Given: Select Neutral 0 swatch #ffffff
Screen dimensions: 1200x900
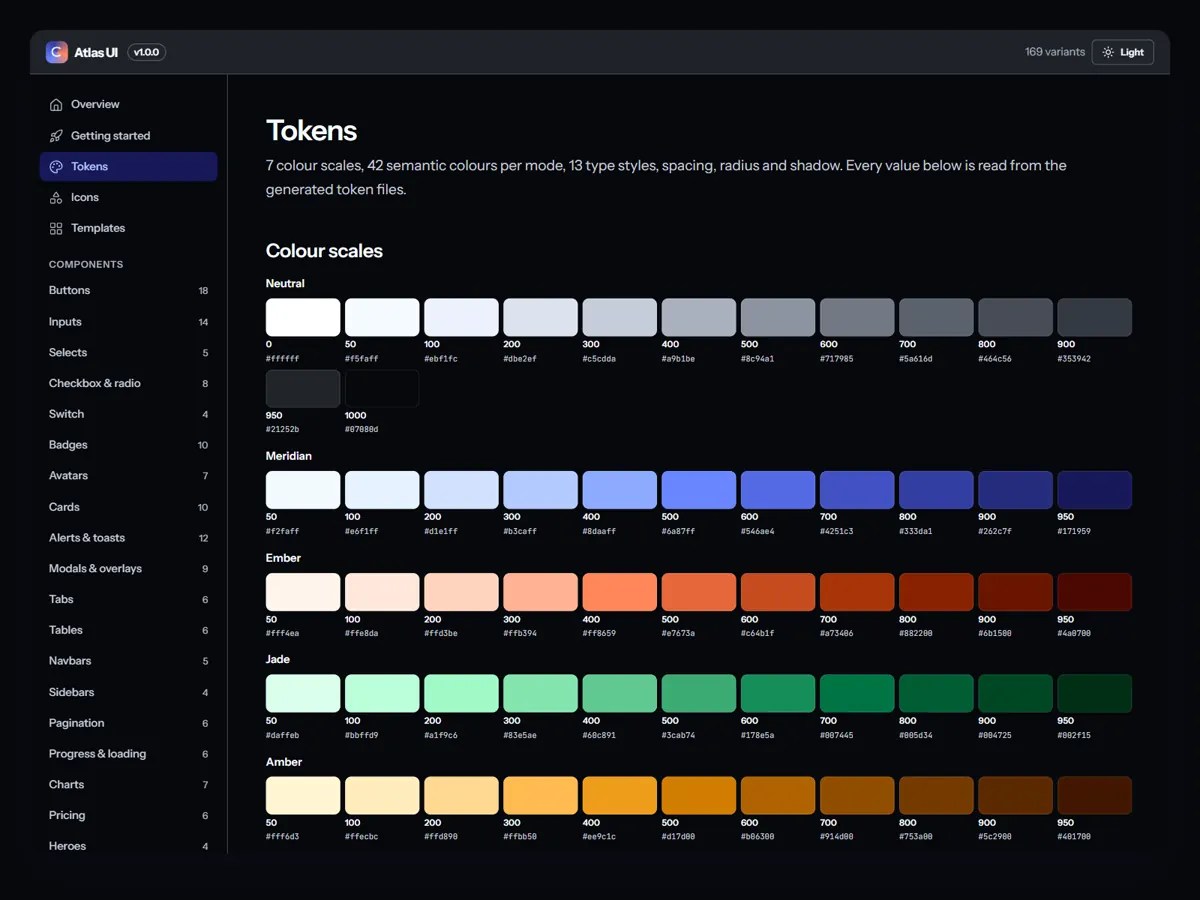Looking at the screenshot, I should pos(303,317).
